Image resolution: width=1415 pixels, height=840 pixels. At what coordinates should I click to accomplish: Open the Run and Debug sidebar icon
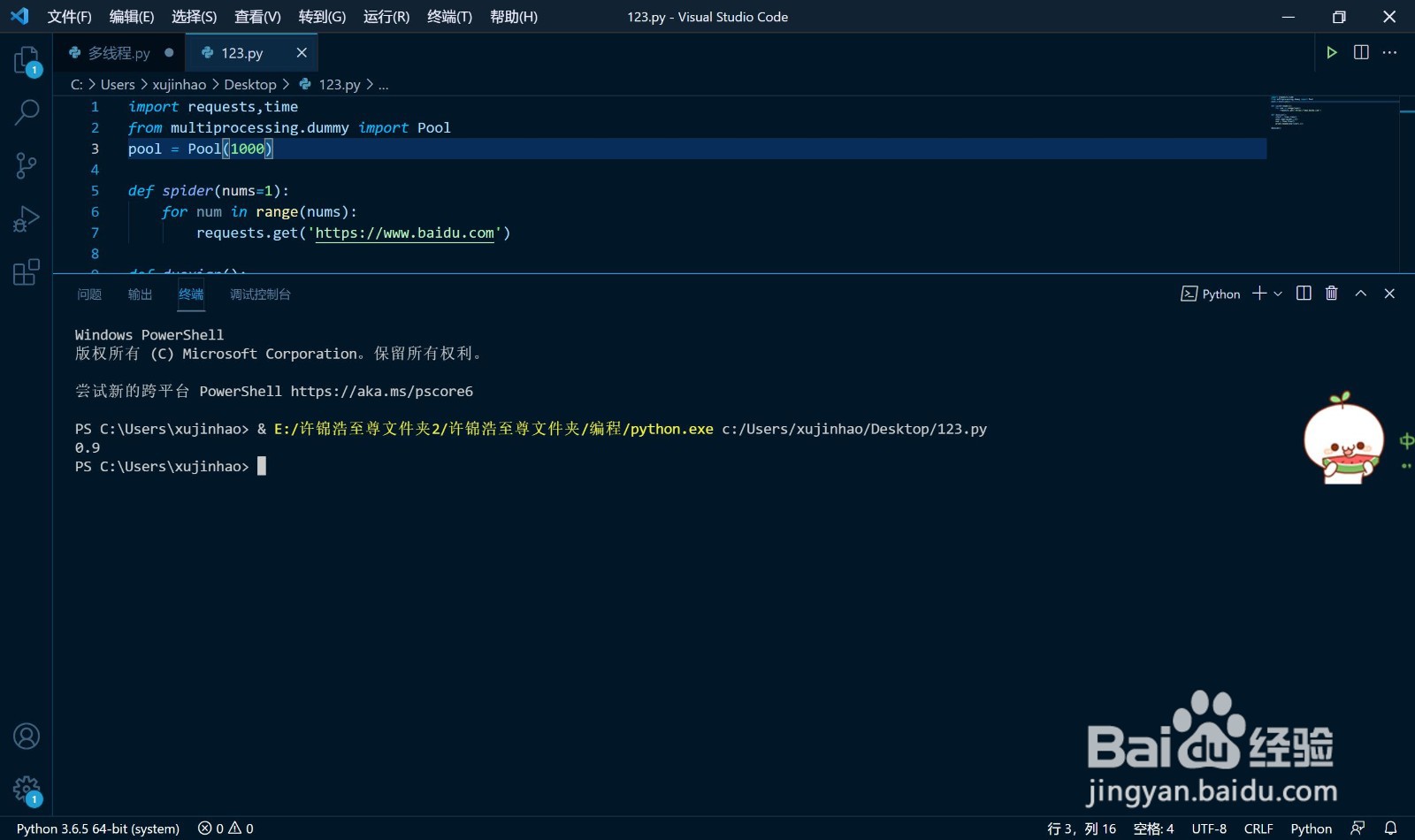pos(27,219)
